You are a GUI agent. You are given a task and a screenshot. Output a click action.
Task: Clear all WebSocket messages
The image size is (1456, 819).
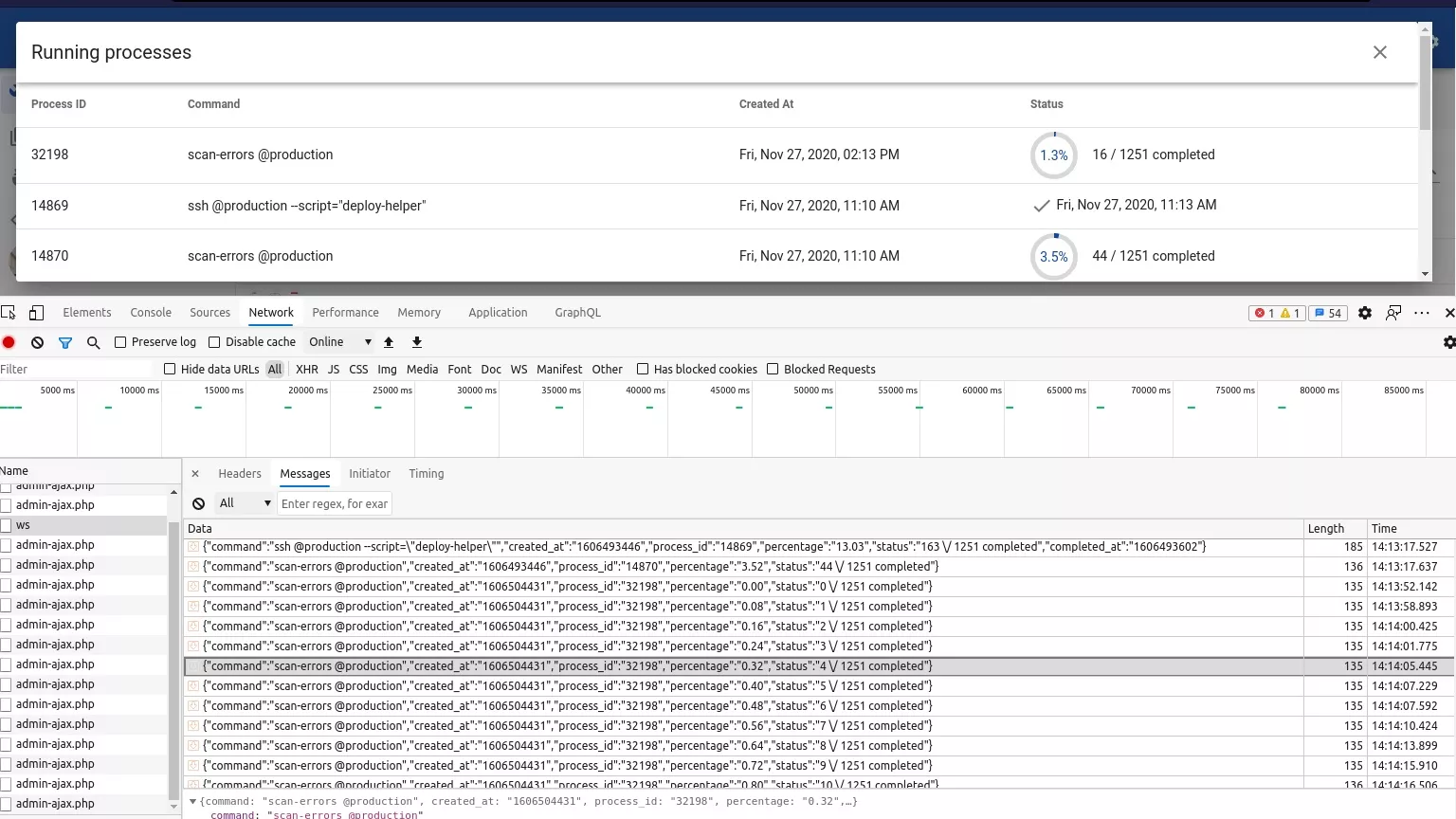[198, 503]
